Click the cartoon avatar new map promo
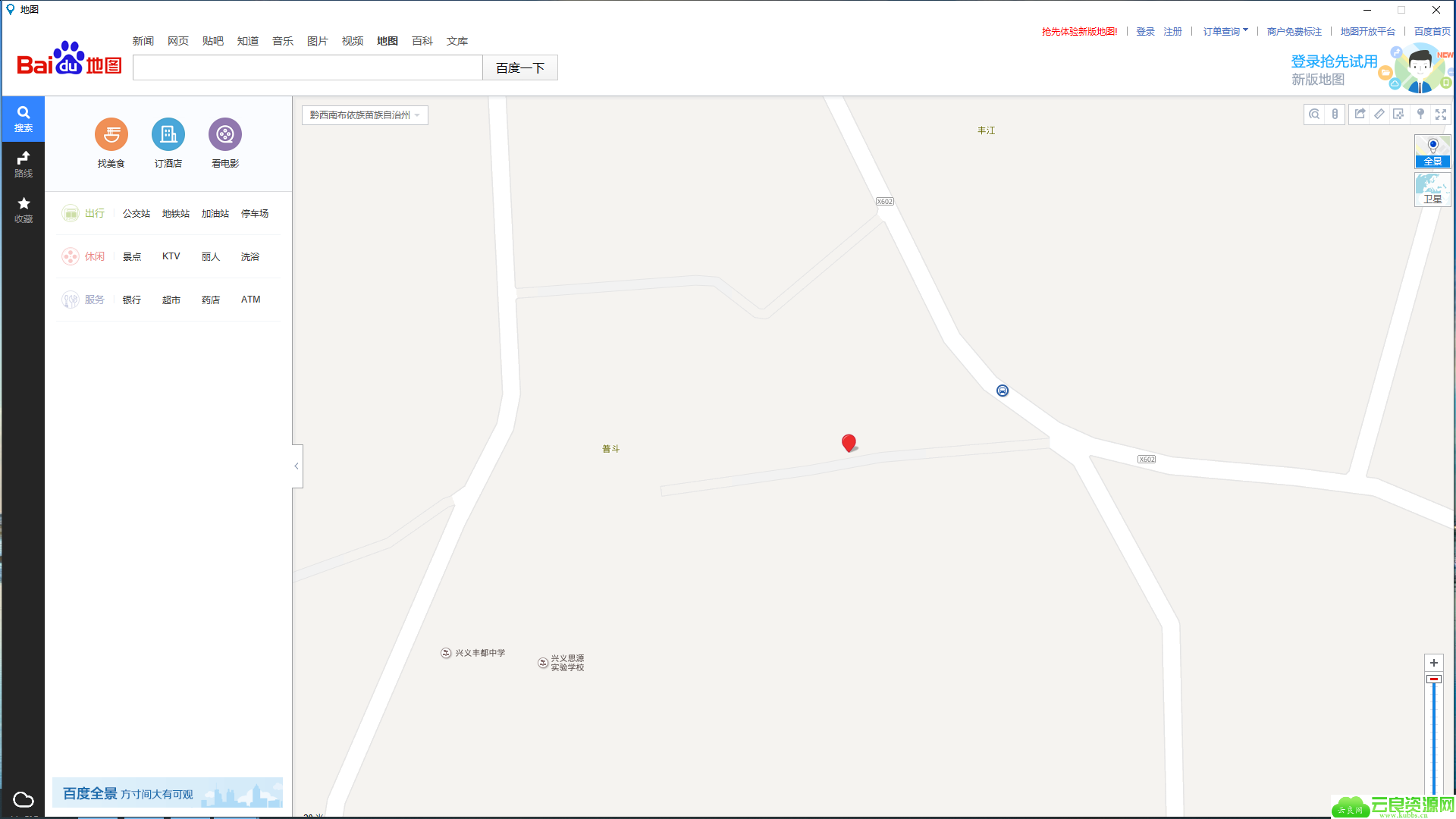 click(1420, 68)
